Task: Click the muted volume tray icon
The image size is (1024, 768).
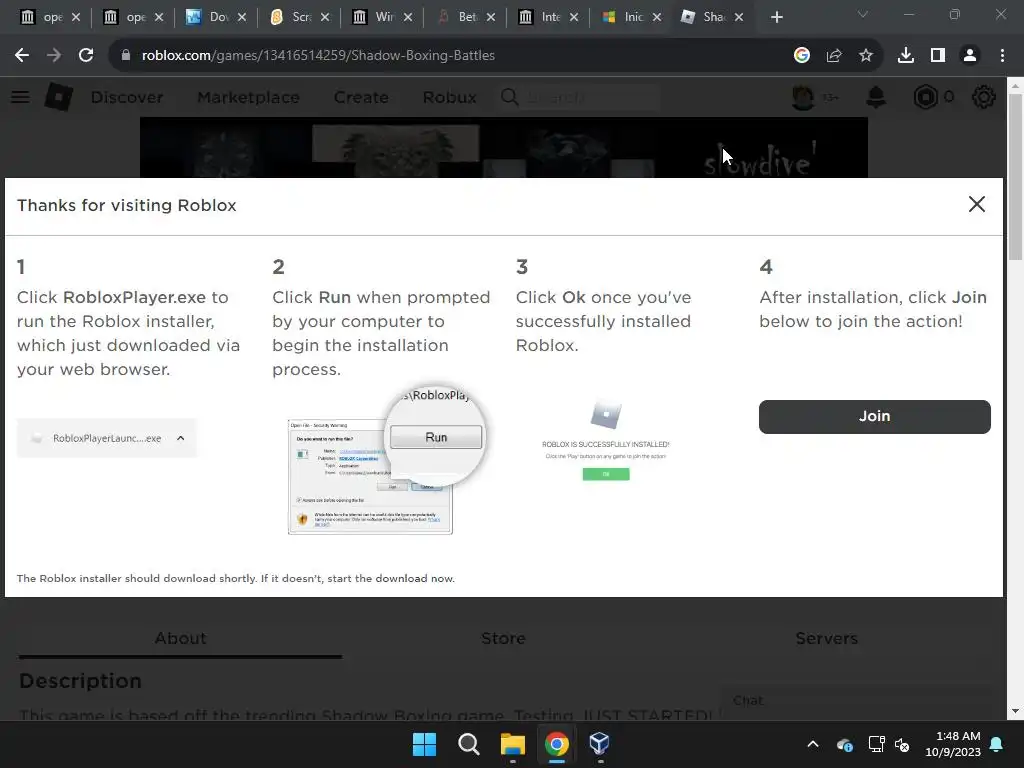Action: (903, 744)
